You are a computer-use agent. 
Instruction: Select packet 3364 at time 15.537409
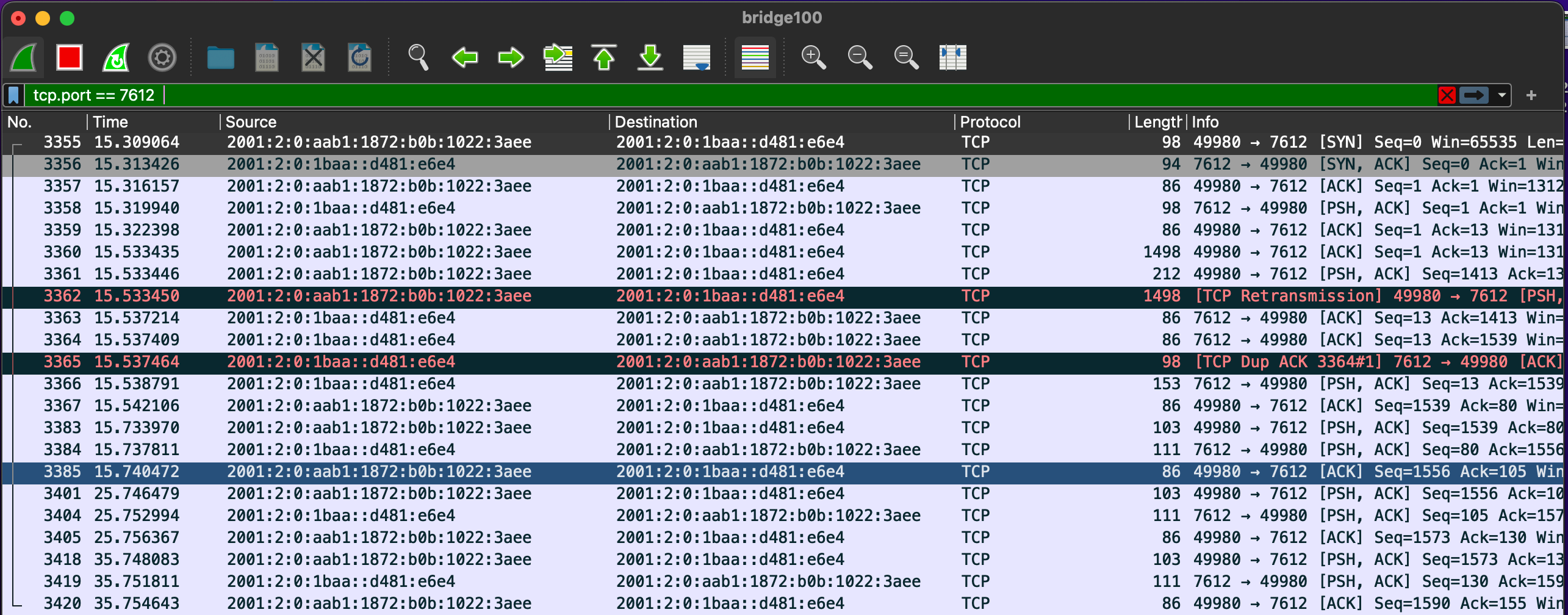tap(784, 340)
